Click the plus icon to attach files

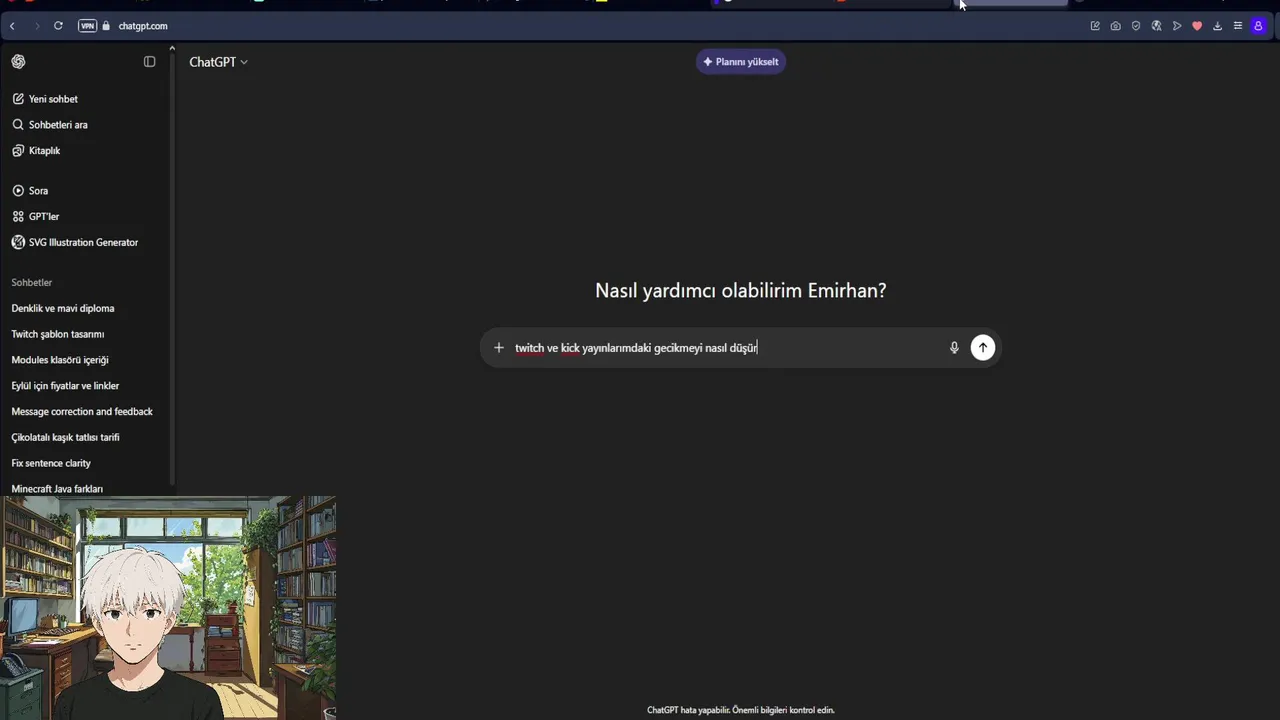pyautogui.click(x=499, y=348)
